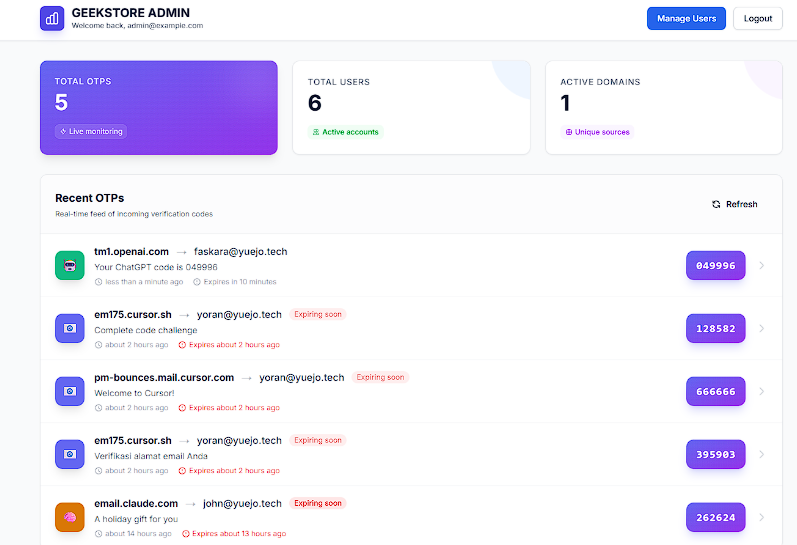This screenshot has height=545, width=797.
Task: Click OTP code 262624
Action: (x=716, y=518)
